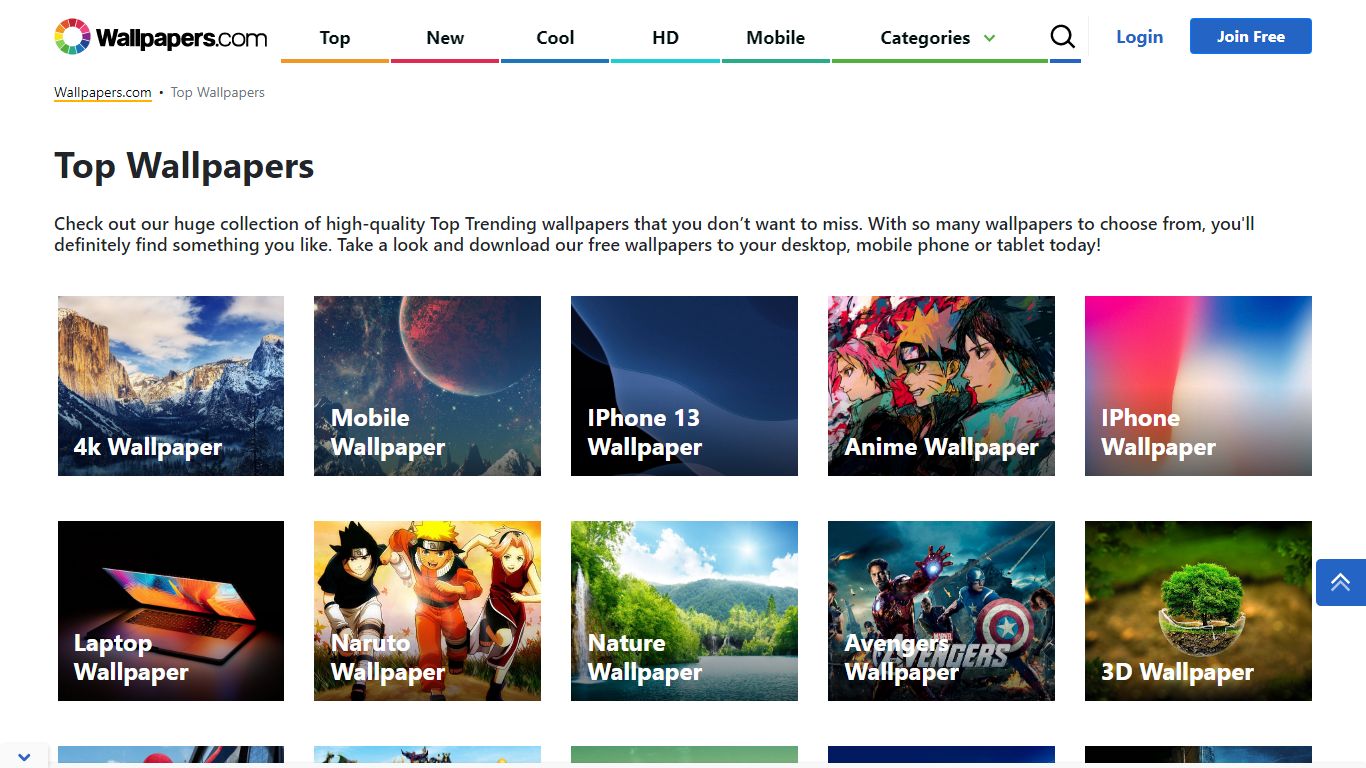Switch to the Mobile menu item
Screen dimensions: 1366x768
(775, 38)
